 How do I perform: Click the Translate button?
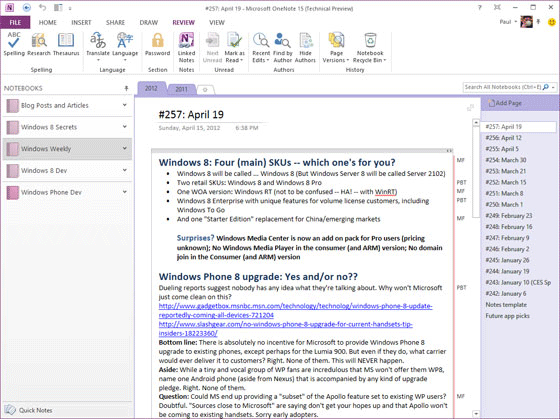[x=98, y=47]
